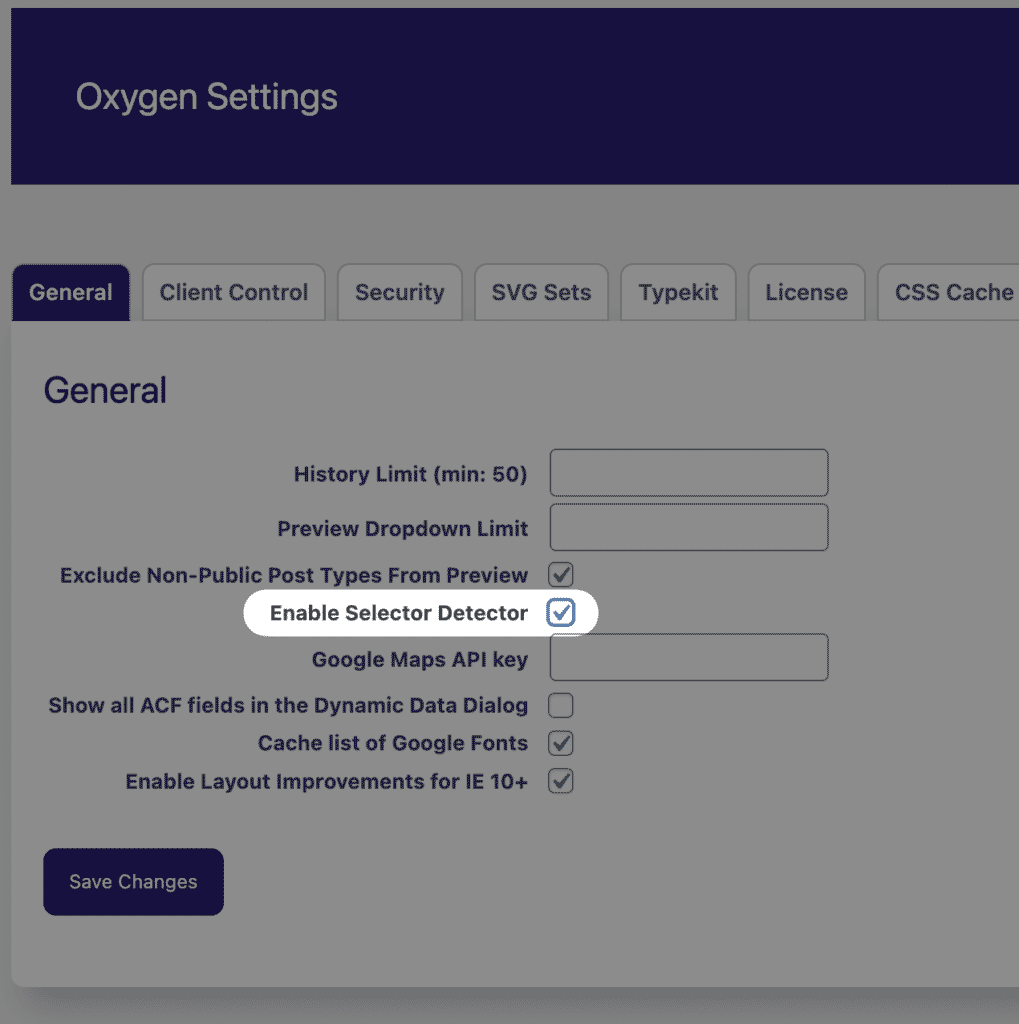Viewport: 1019px width, 1024px height.
Task: Click the Cache list of Google Fonts label
Action: click(x=393, y=743)
